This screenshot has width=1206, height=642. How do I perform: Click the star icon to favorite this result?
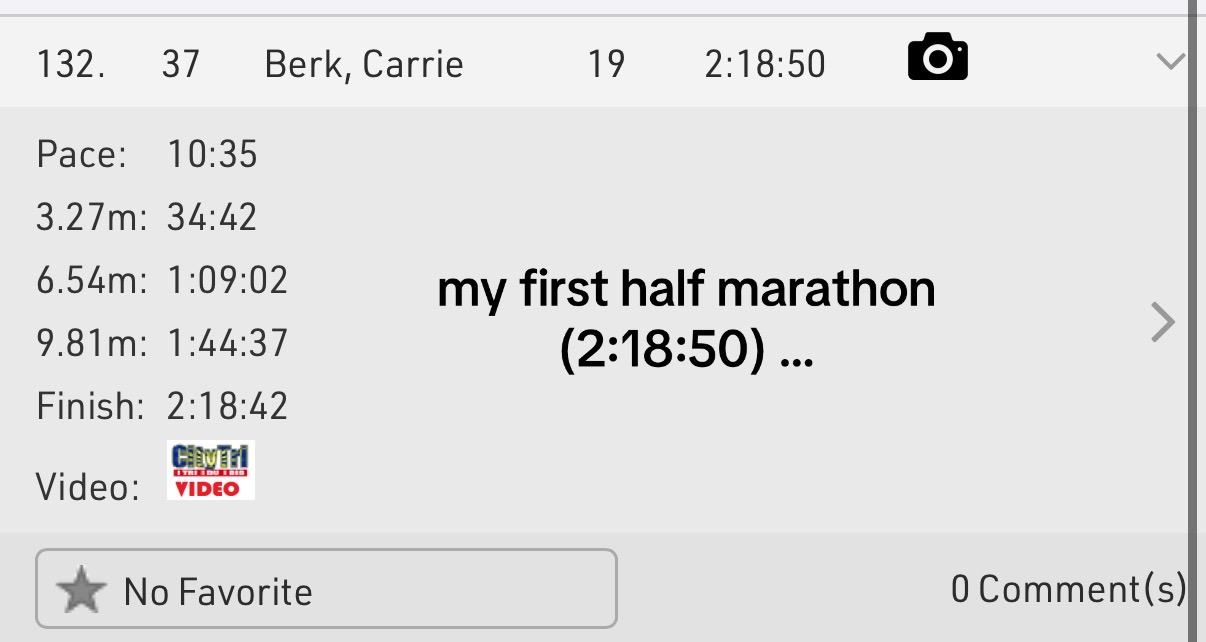pos(81,590)
